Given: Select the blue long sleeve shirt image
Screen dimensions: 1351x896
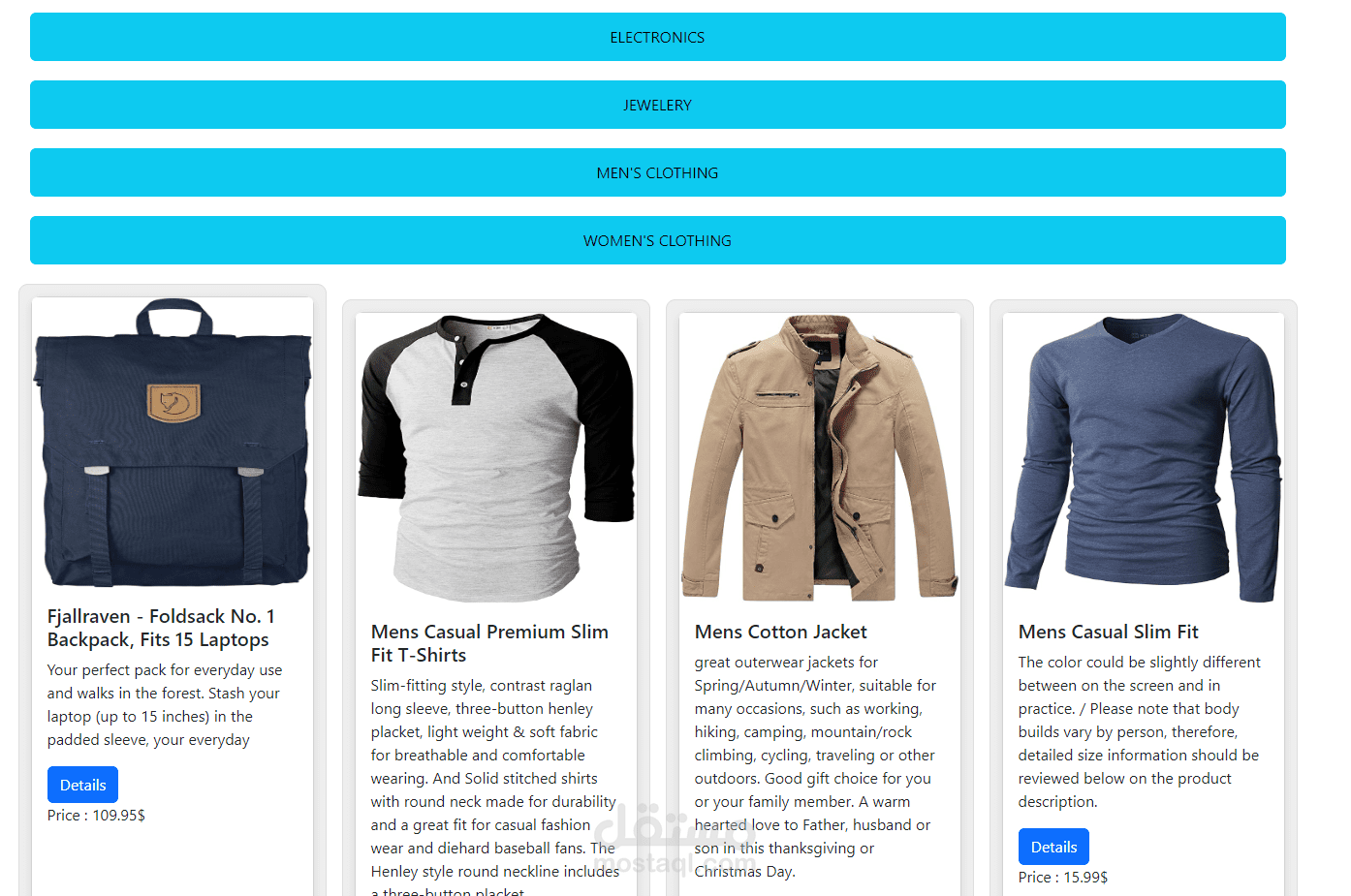Looking at the screenshot, I should [1144, 458].
